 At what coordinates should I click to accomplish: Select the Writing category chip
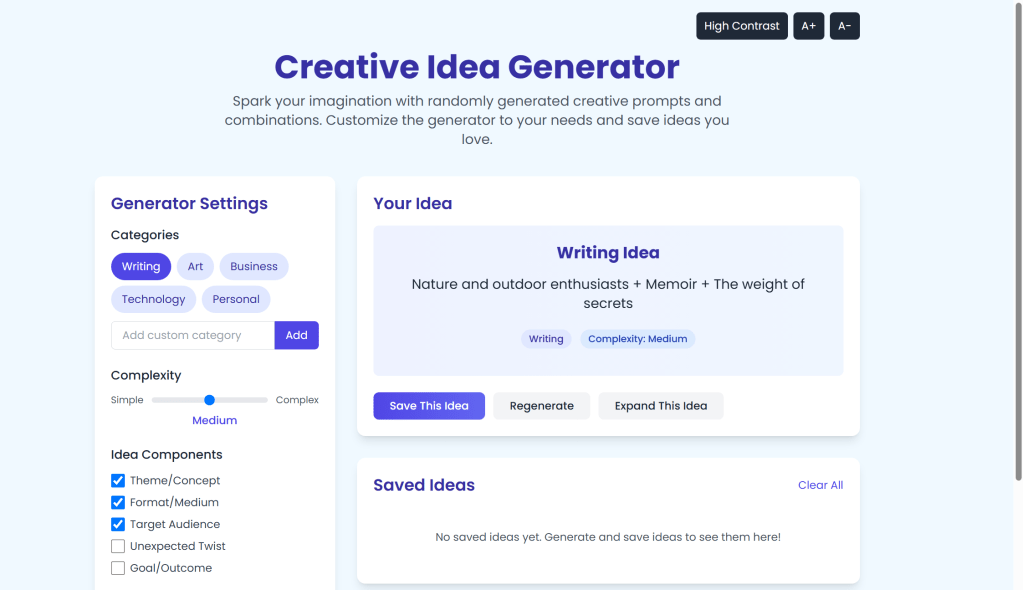tap(141, 267)
